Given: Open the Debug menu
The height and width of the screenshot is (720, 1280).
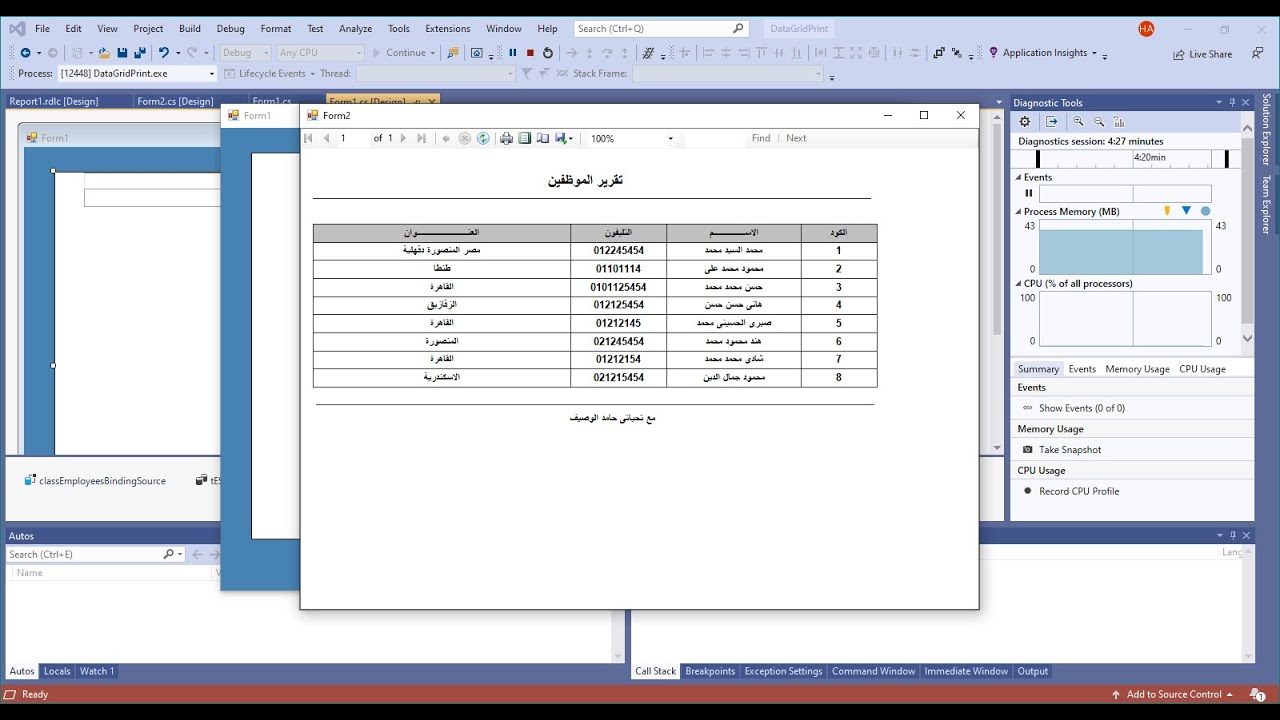Looking at the screenshot, I should tap(230, 29).
